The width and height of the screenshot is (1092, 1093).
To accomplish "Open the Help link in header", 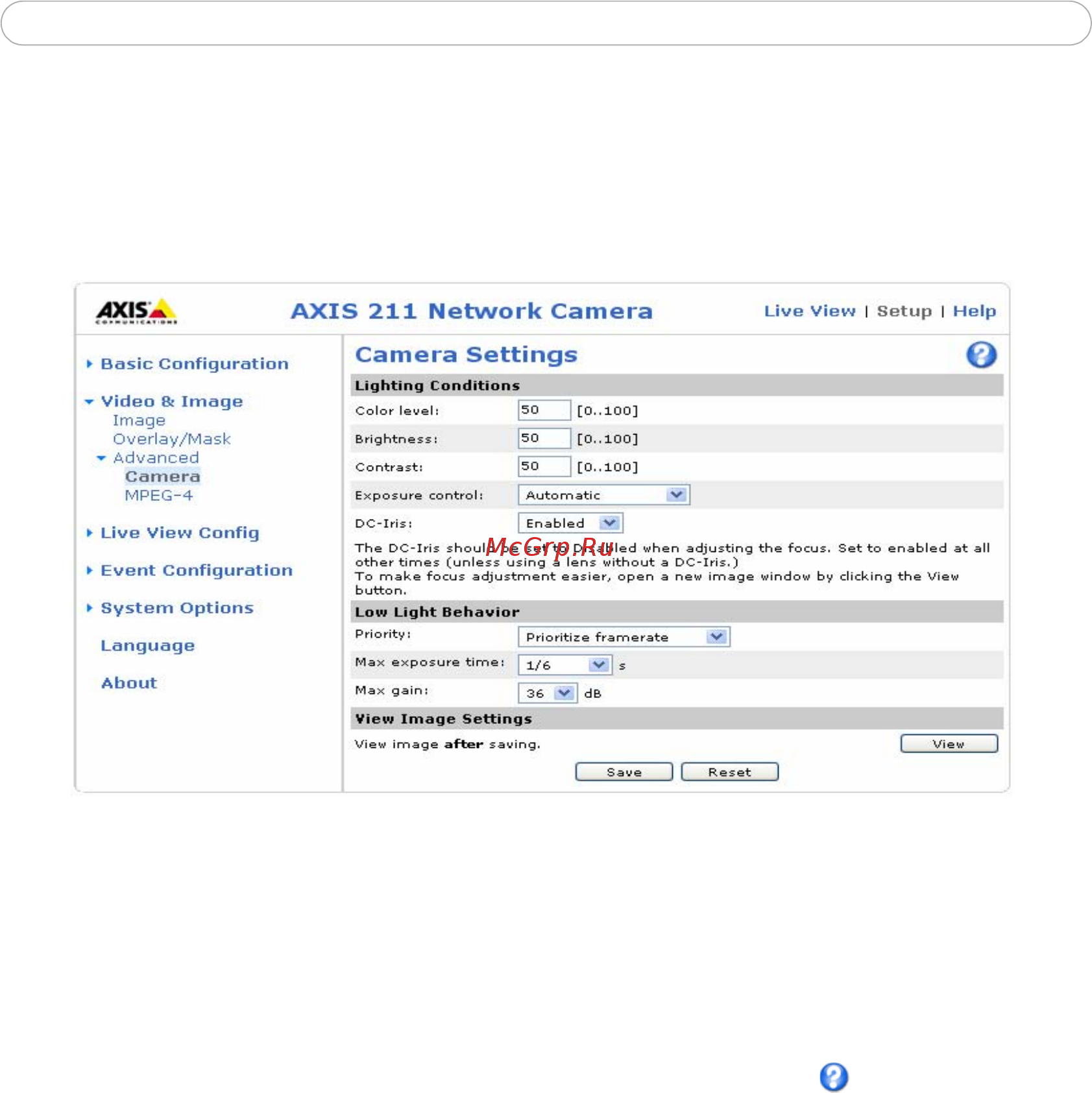I will (x=974, y=311).
